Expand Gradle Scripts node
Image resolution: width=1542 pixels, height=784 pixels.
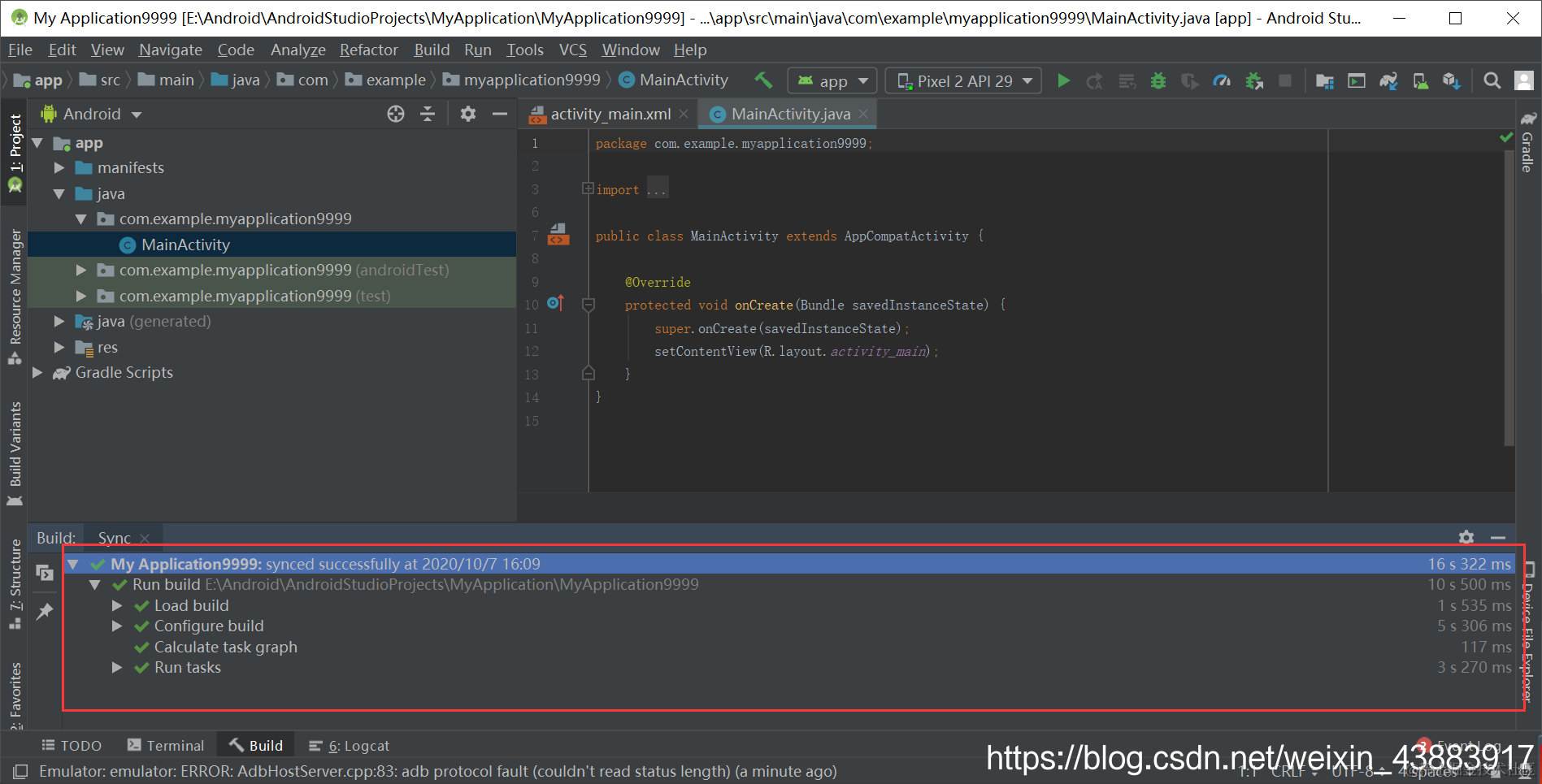pyautogui.click(x=37, y=373)
